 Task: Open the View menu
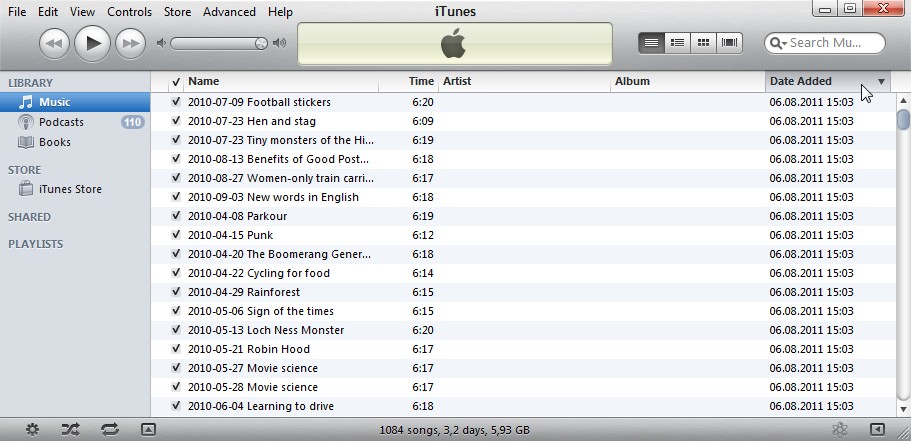coord(82,12)
